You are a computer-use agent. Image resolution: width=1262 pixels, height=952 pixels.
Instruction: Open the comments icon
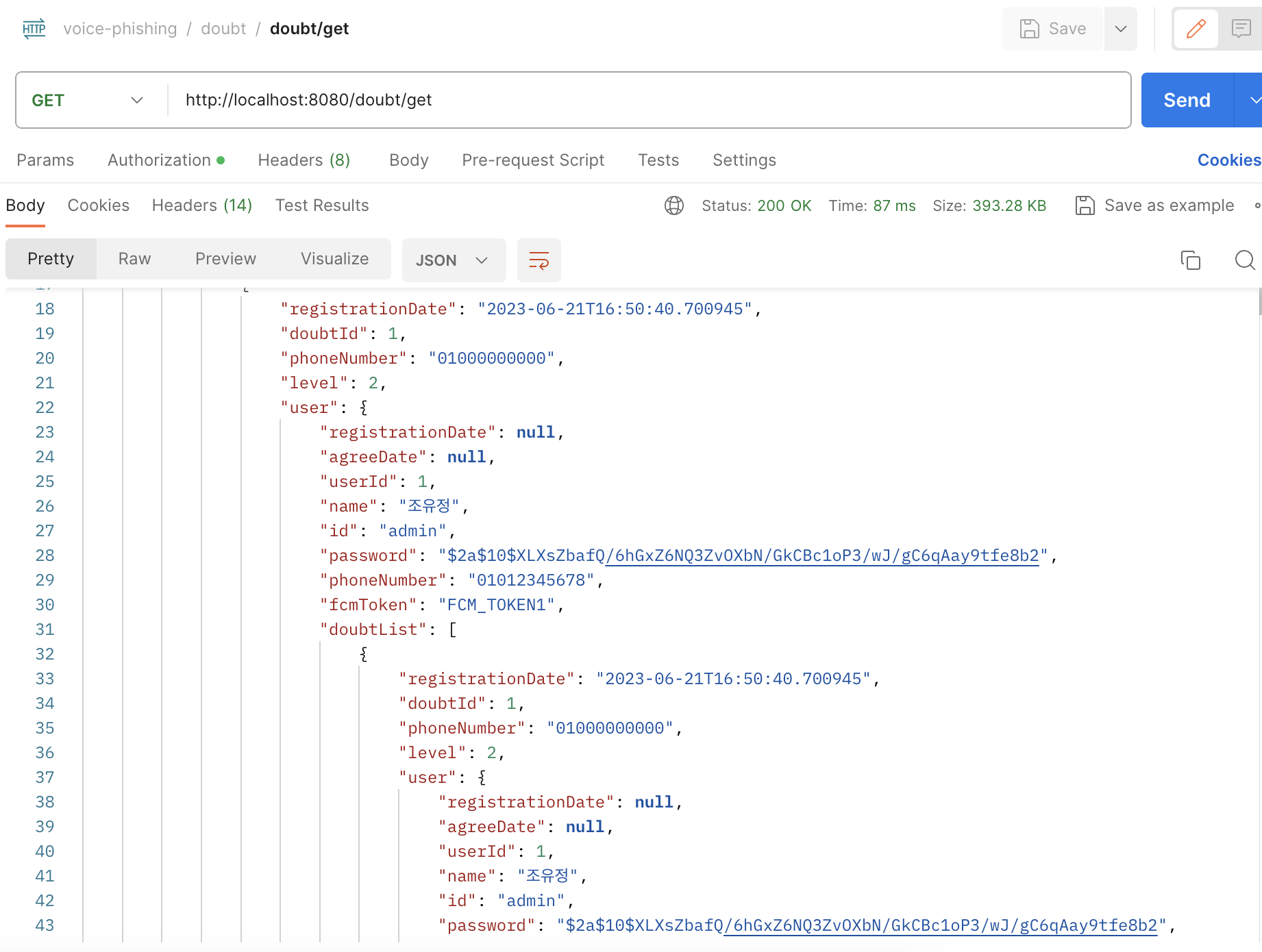[x=1241, y=29]
